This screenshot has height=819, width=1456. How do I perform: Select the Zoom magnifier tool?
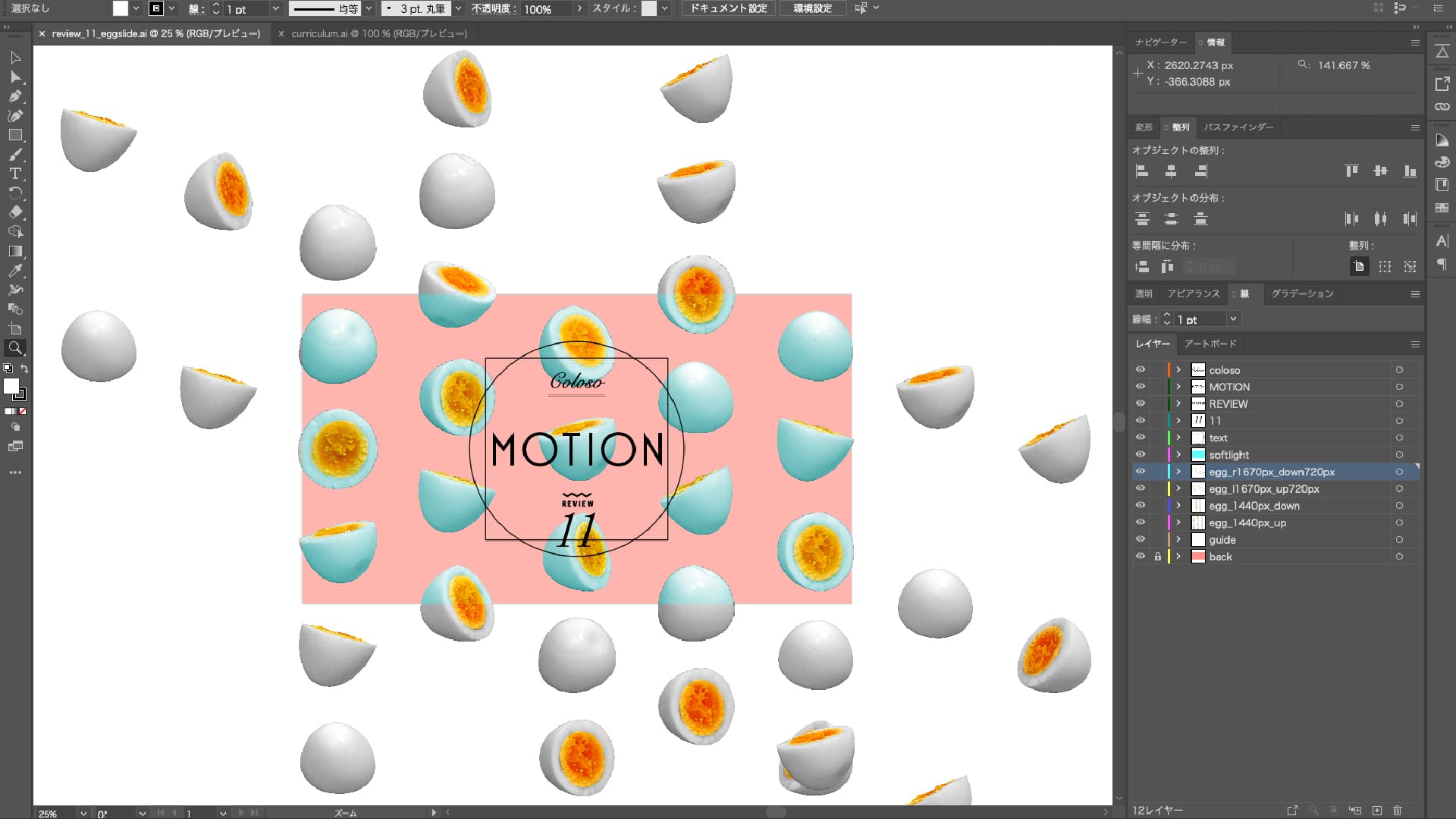click(15, 348)
